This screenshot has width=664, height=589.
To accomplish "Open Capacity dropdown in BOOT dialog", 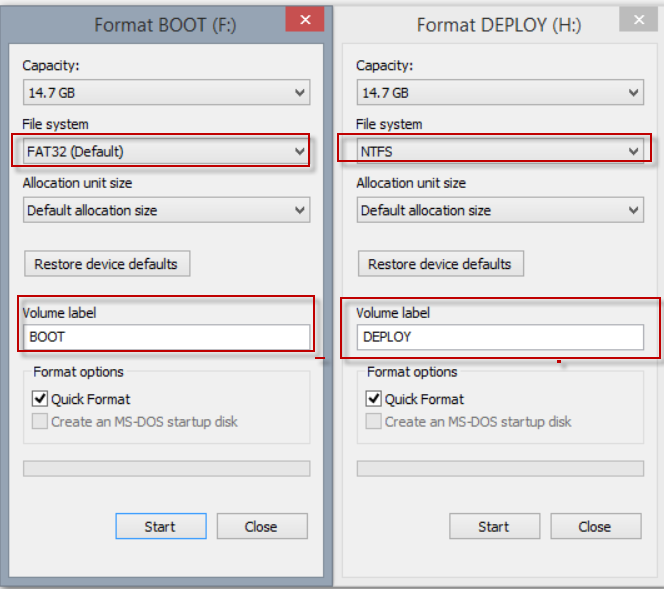I will tap(166, 92).
